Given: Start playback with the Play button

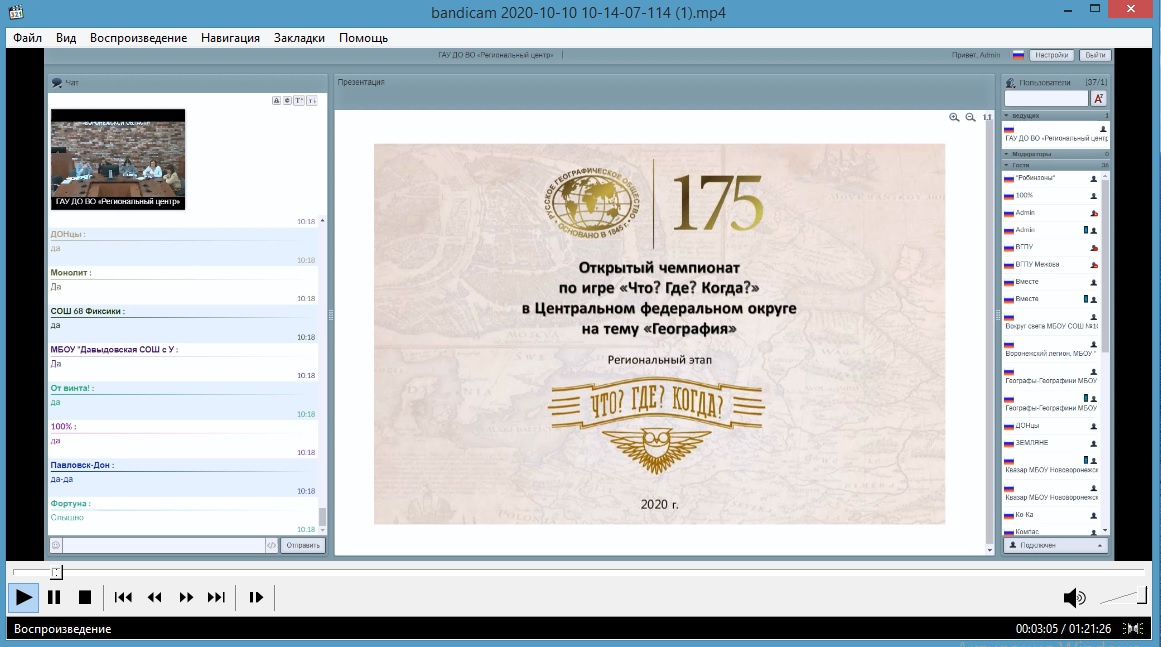Looking at the screenshot, I should click(23, 597).
